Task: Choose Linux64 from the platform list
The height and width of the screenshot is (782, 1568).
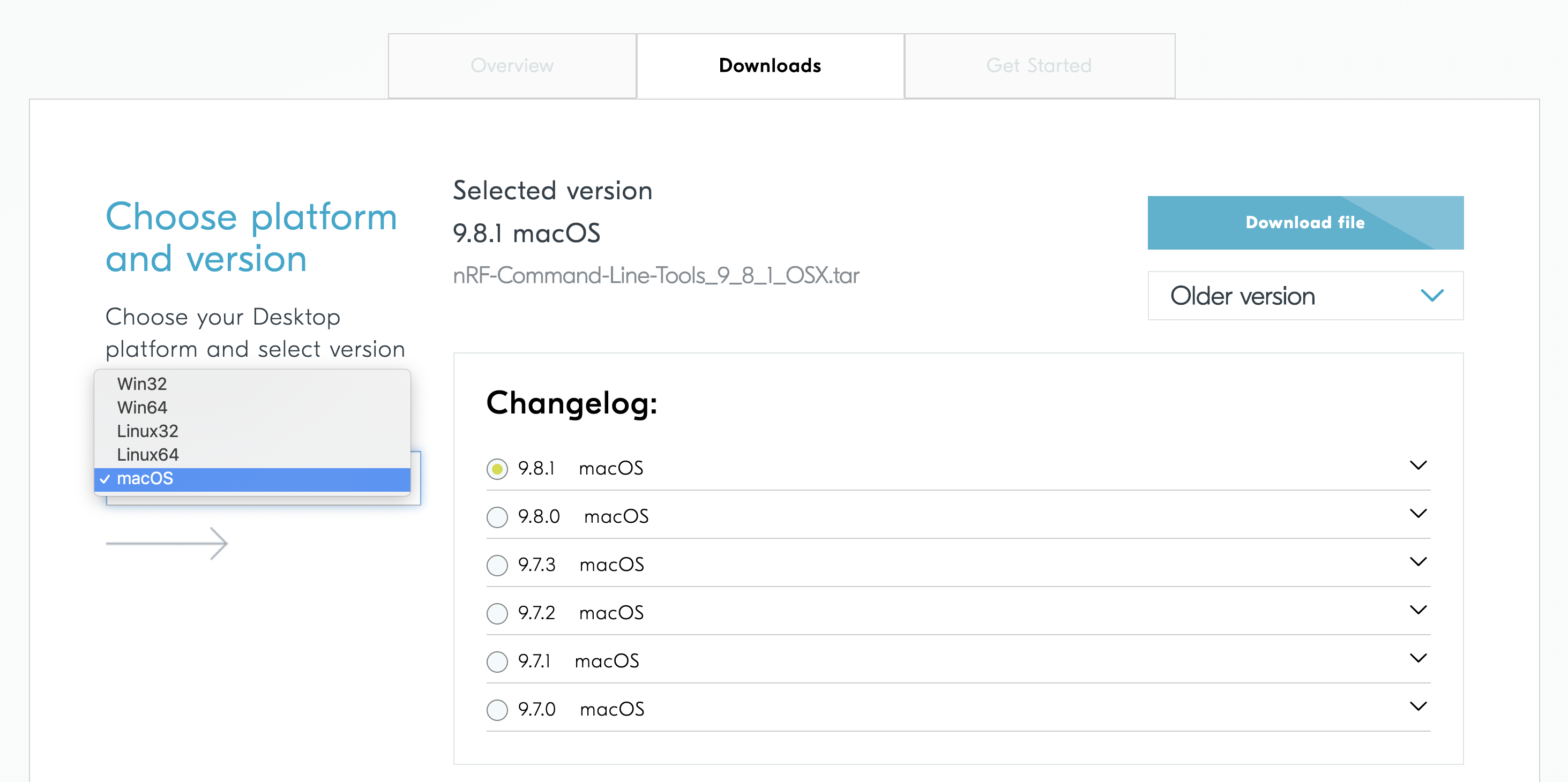Action: (x=148, y=455)
